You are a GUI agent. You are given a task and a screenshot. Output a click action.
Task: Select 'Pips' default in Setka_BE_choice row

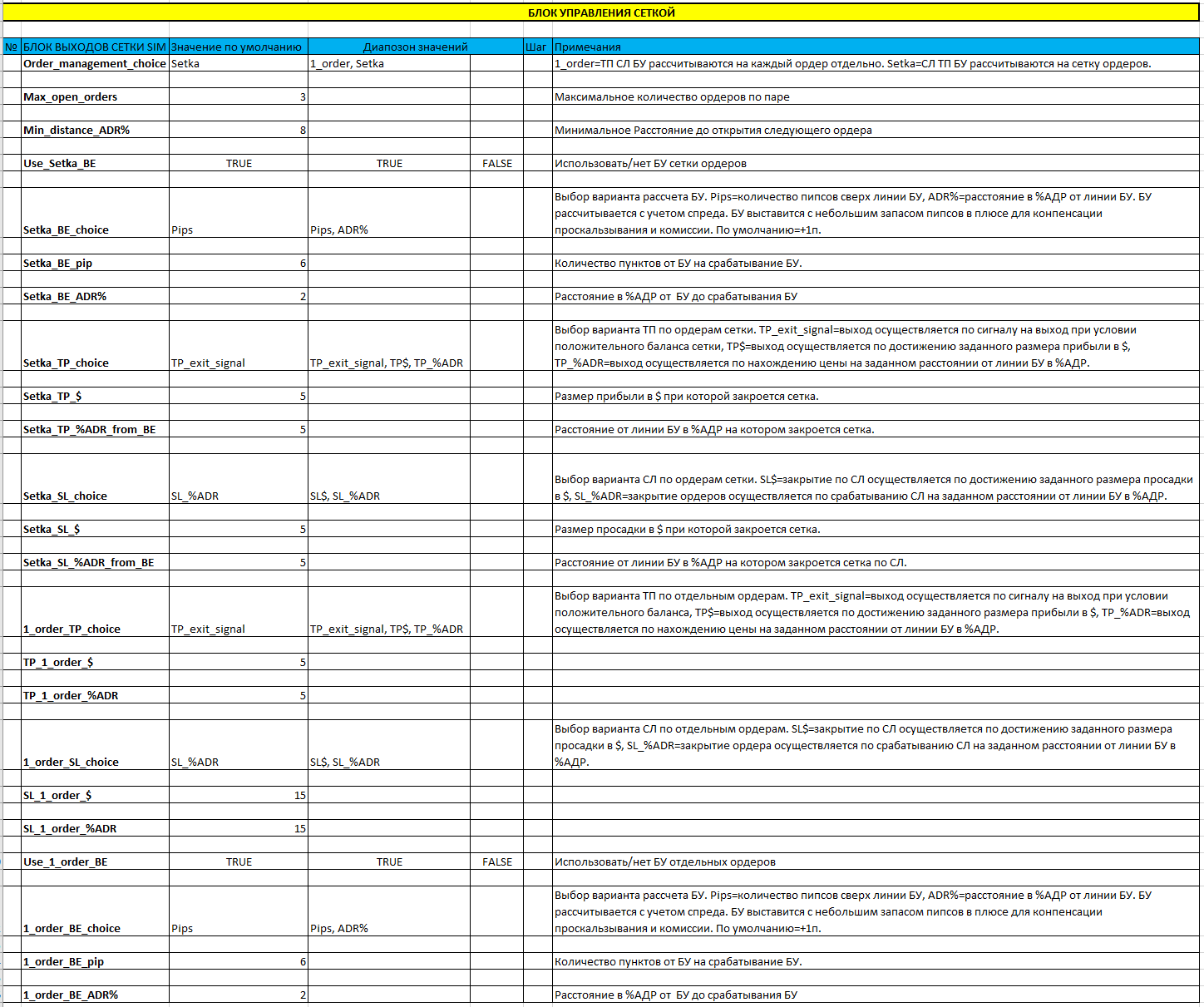pos(238,213)
